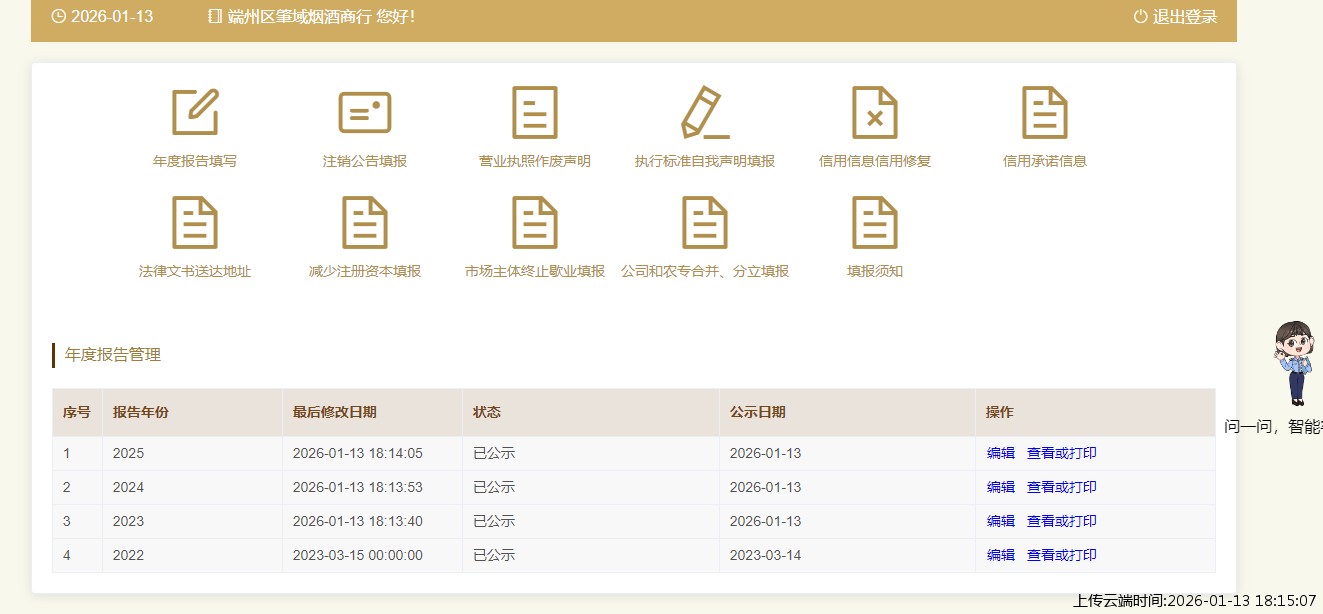
Task: Click 退出登录 to log out
Action: point(1176,17)
